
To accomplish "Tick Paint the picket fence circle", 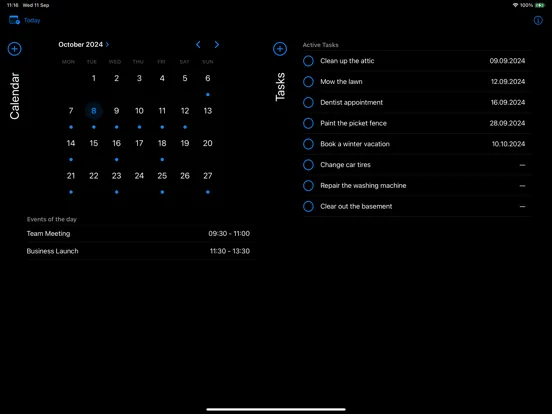I will tap(308, 123).
